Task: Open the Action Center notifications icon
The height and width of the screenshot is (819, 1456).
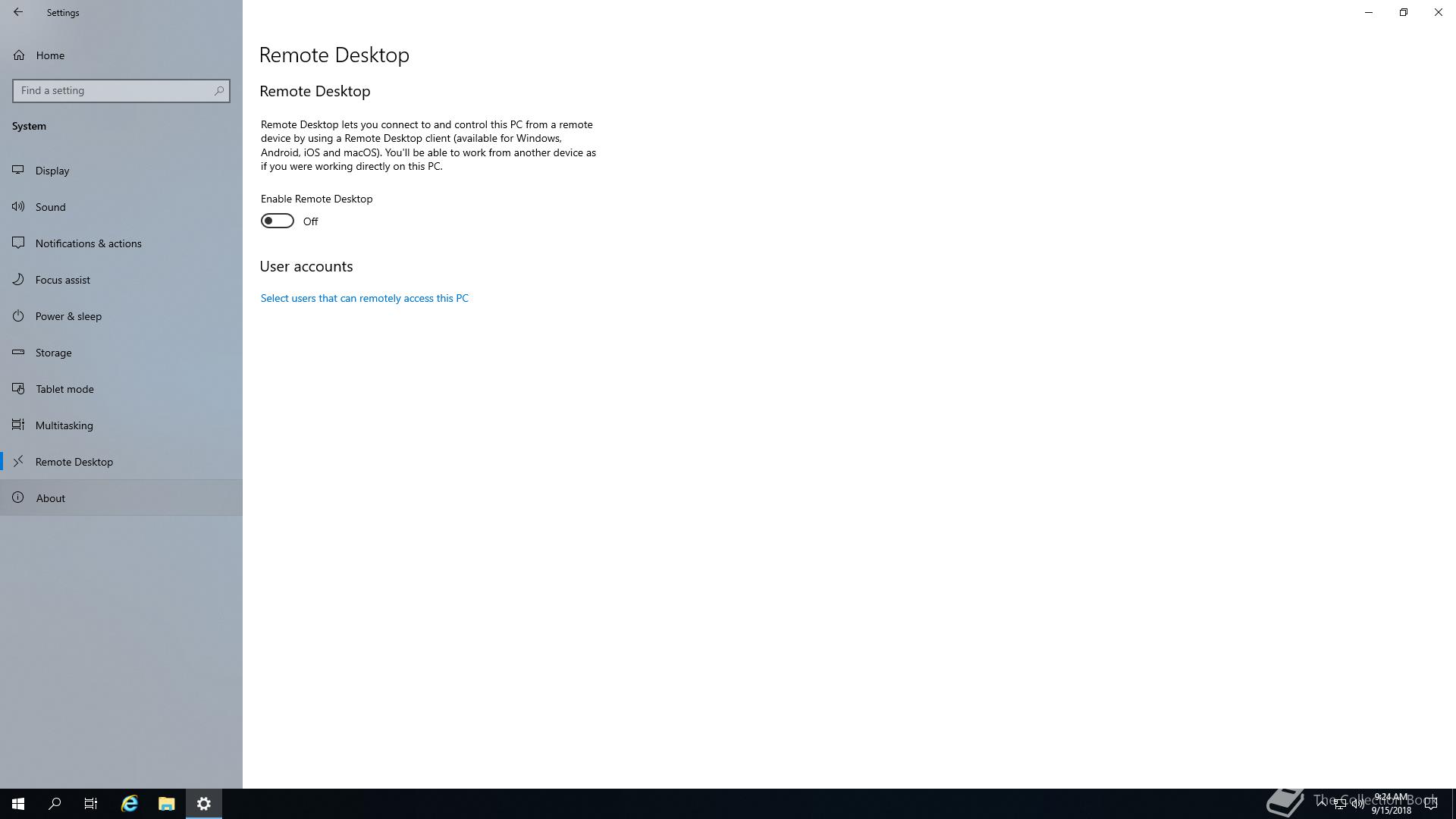Action: [x=1431, y=804]
